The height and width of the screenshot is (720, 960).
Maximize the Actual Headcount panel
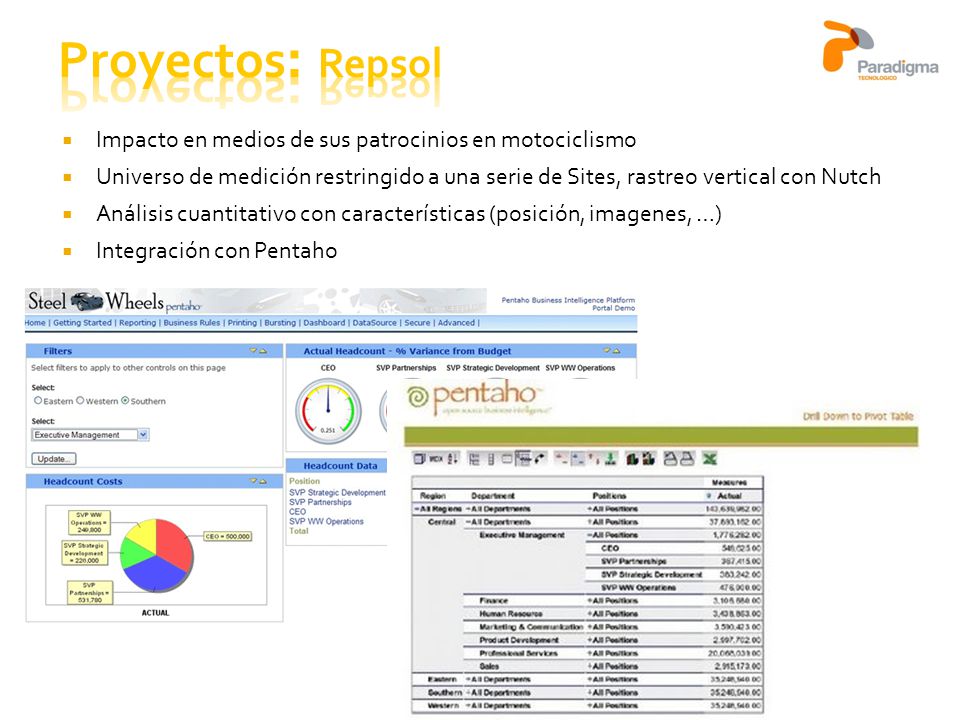click(x=616, y=351)
